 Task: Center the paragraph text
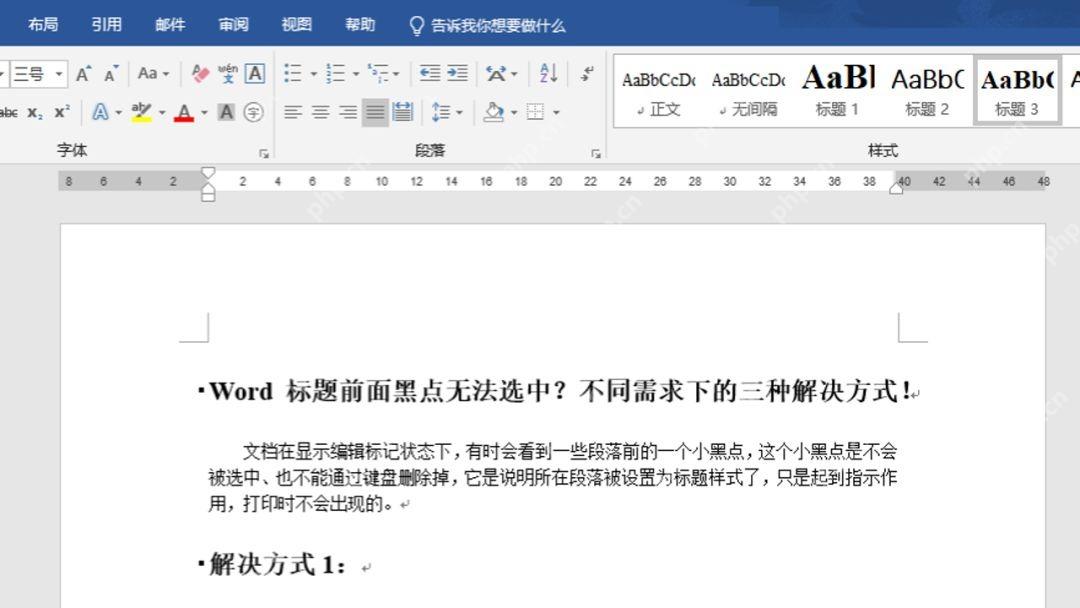coord(320,112)
